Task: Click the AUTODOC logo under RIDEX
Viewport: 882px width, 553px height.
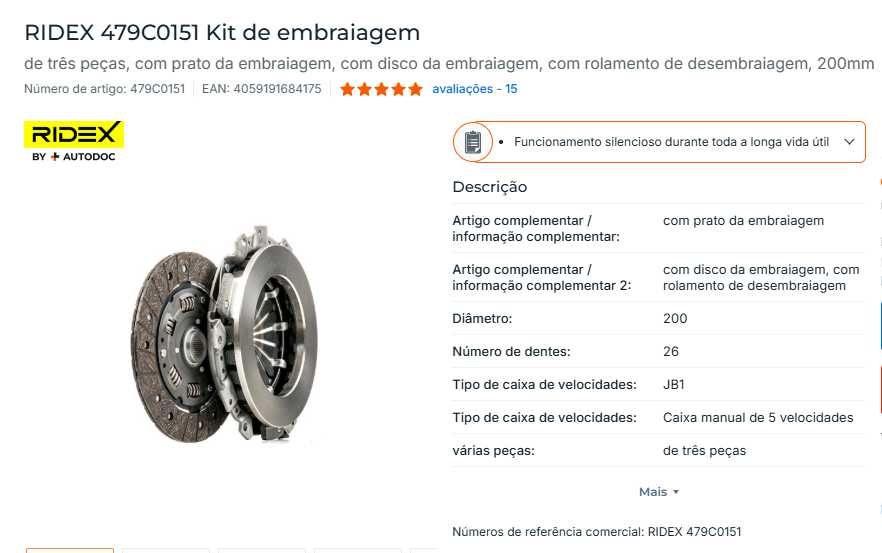Action: (74, 156)
